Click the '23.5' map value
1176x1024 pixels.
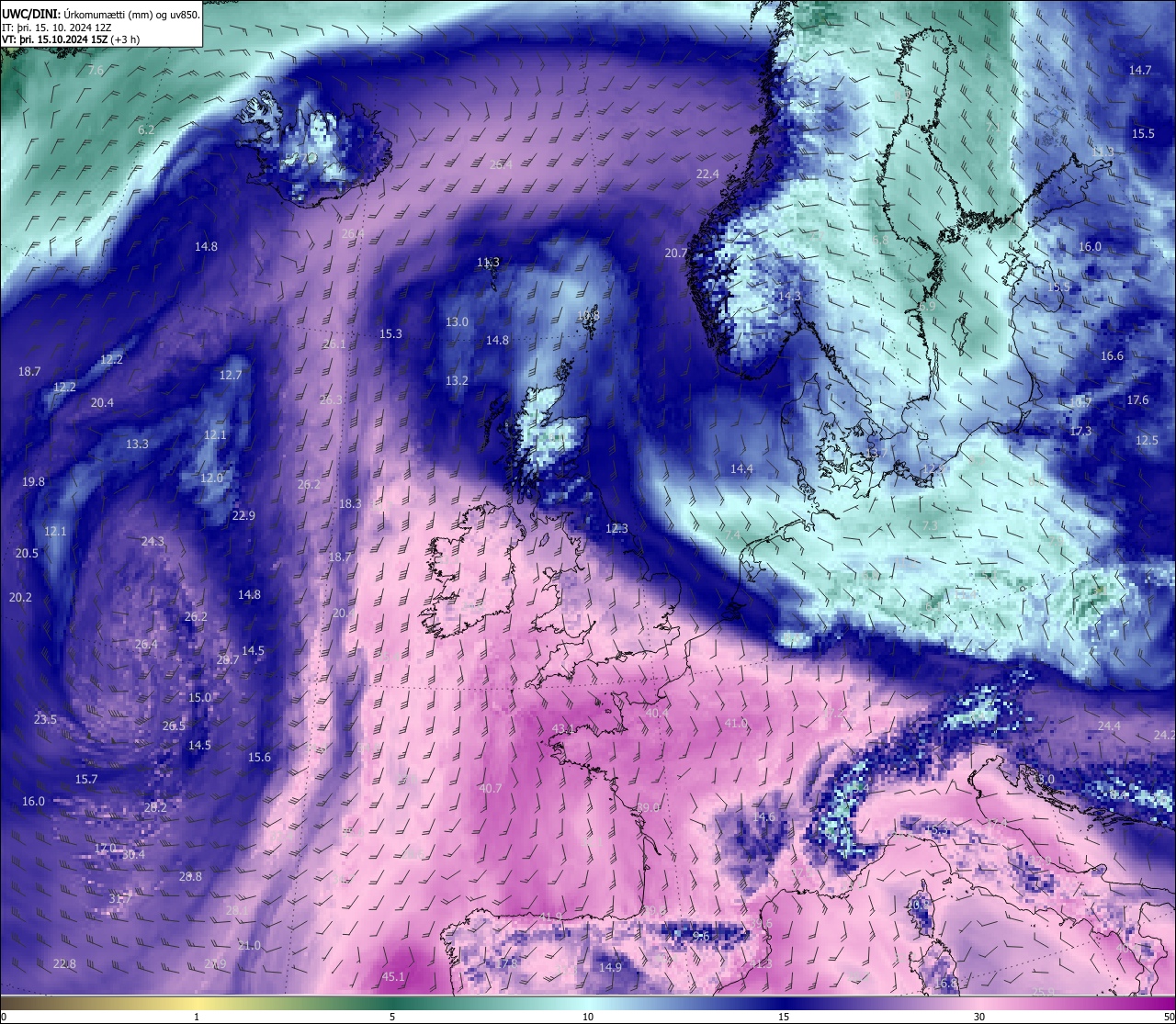click(x=45, y=720)
